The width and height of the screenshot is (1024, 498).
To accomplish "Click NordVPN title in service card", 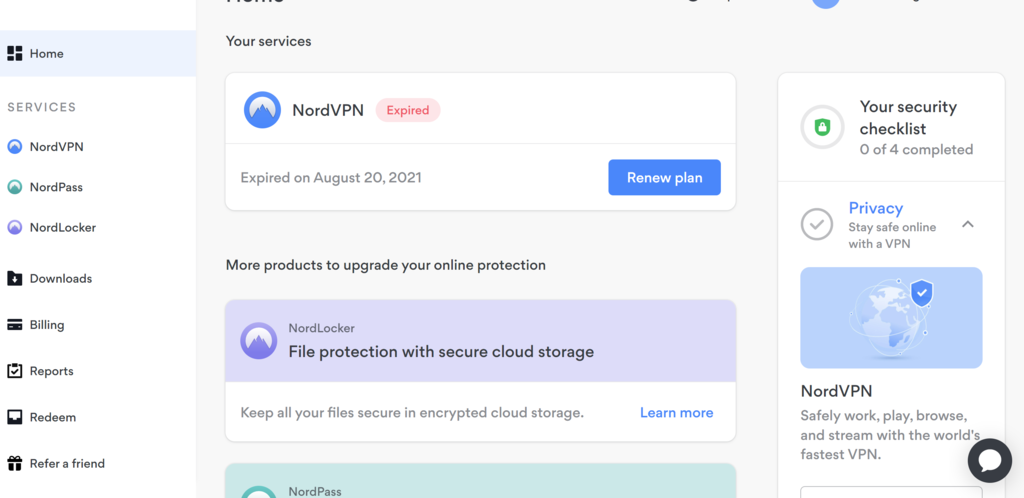I will [328, 110].
